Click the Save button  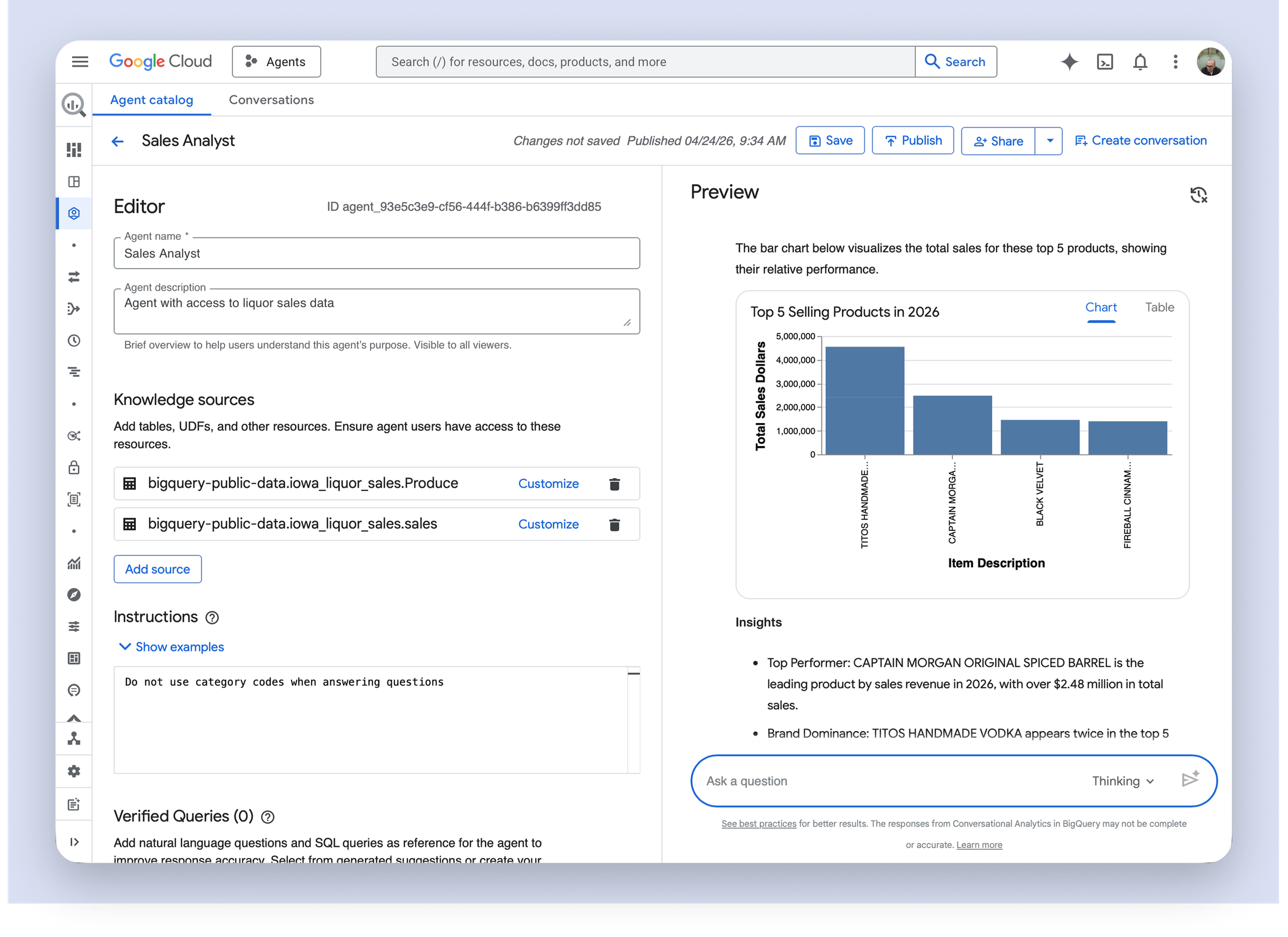click(x=830, y=140)
